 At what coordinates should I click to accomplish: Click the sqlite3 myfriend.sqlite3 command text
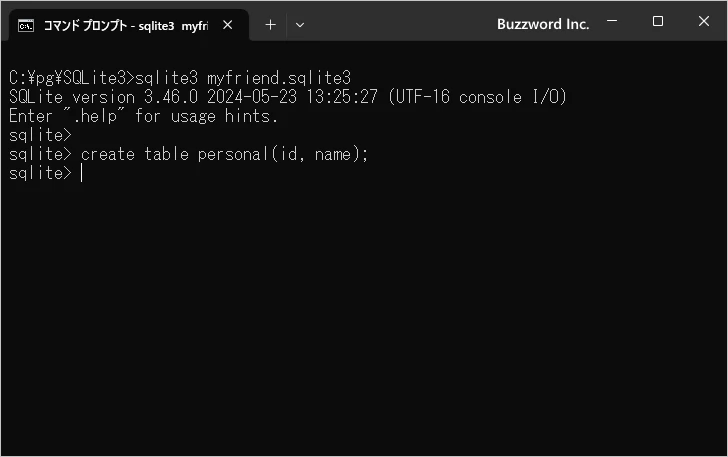[243, 78]
